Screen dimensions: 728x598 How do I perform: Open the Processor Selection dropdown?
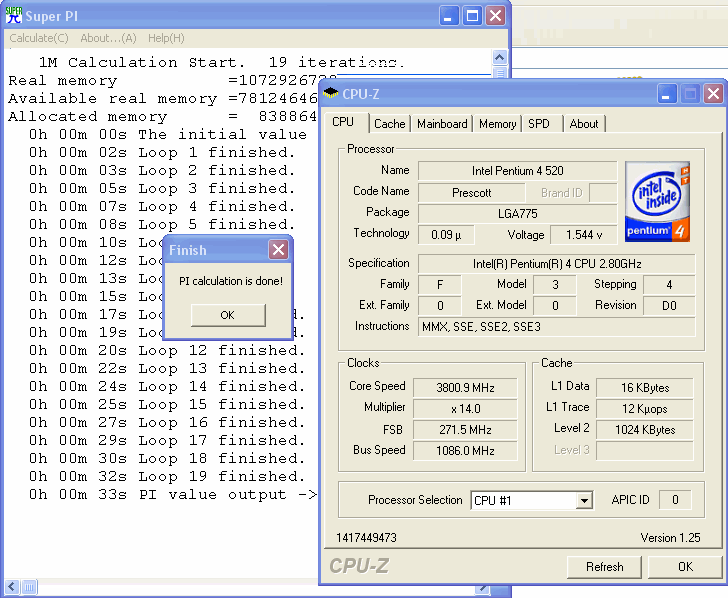tap(584, 500)
